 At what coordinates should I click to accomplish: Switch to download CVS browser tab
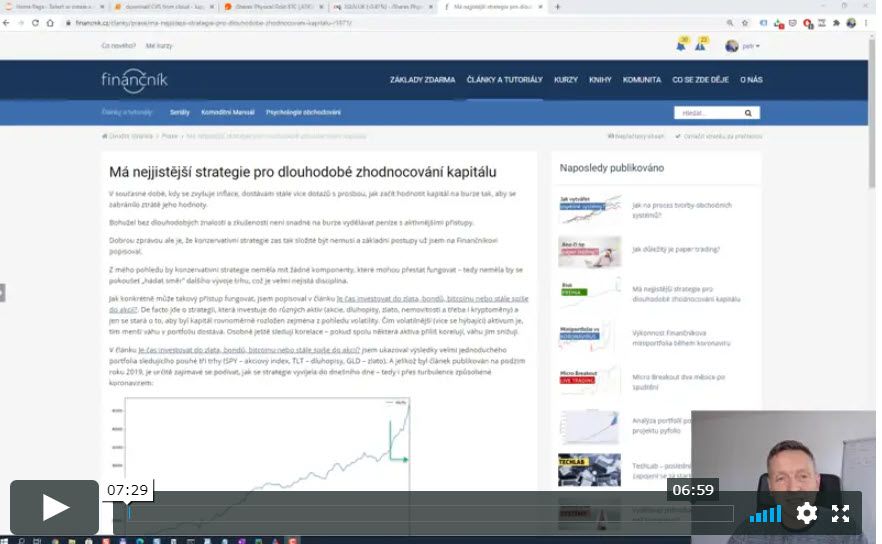(164, 7)
